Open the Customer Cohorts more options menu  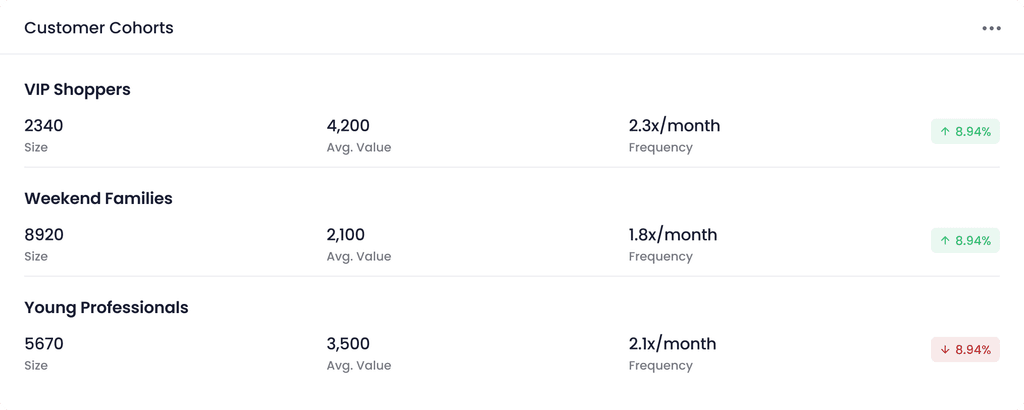(991, 28)
